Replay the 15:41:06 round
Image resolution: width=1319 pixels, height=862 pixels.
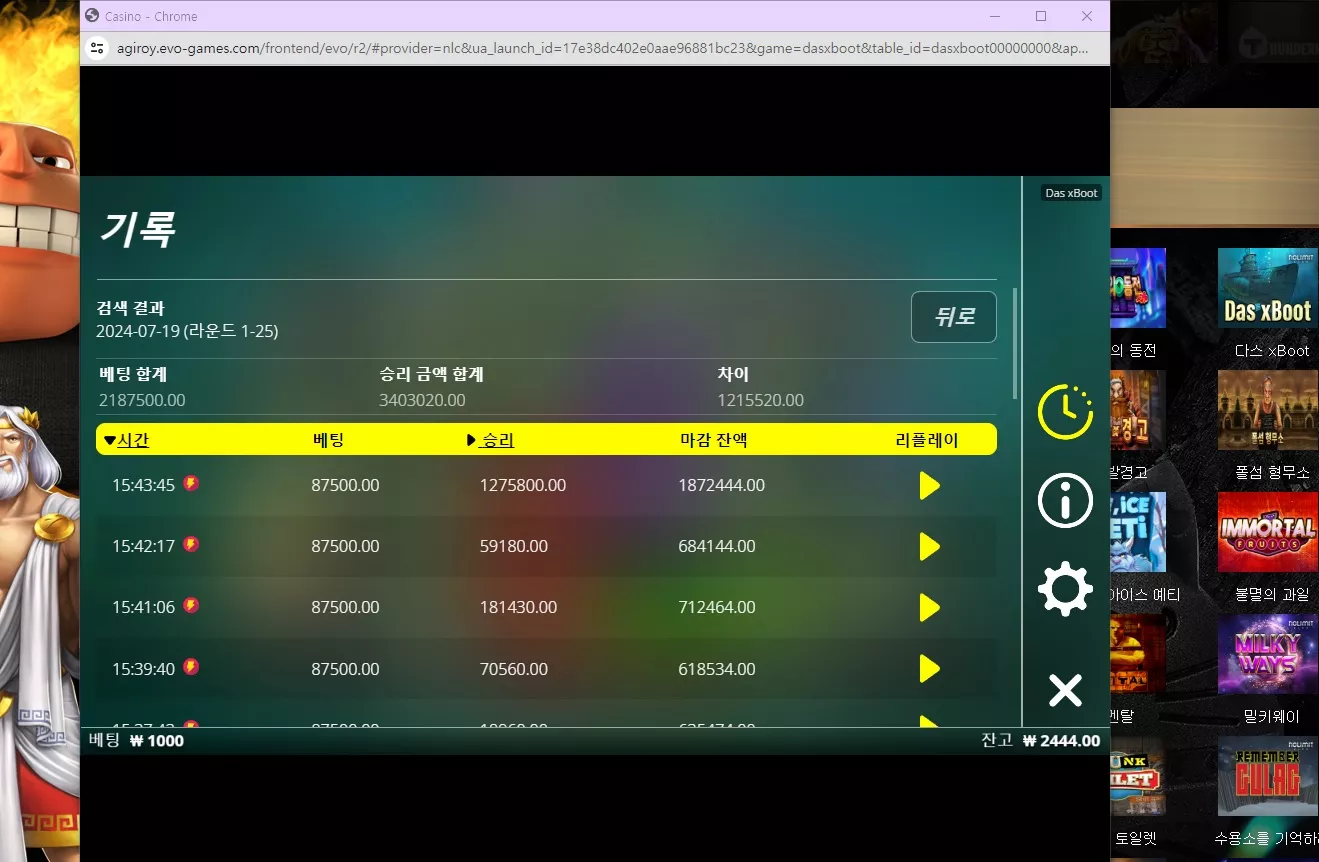click(x=930, y=608)
